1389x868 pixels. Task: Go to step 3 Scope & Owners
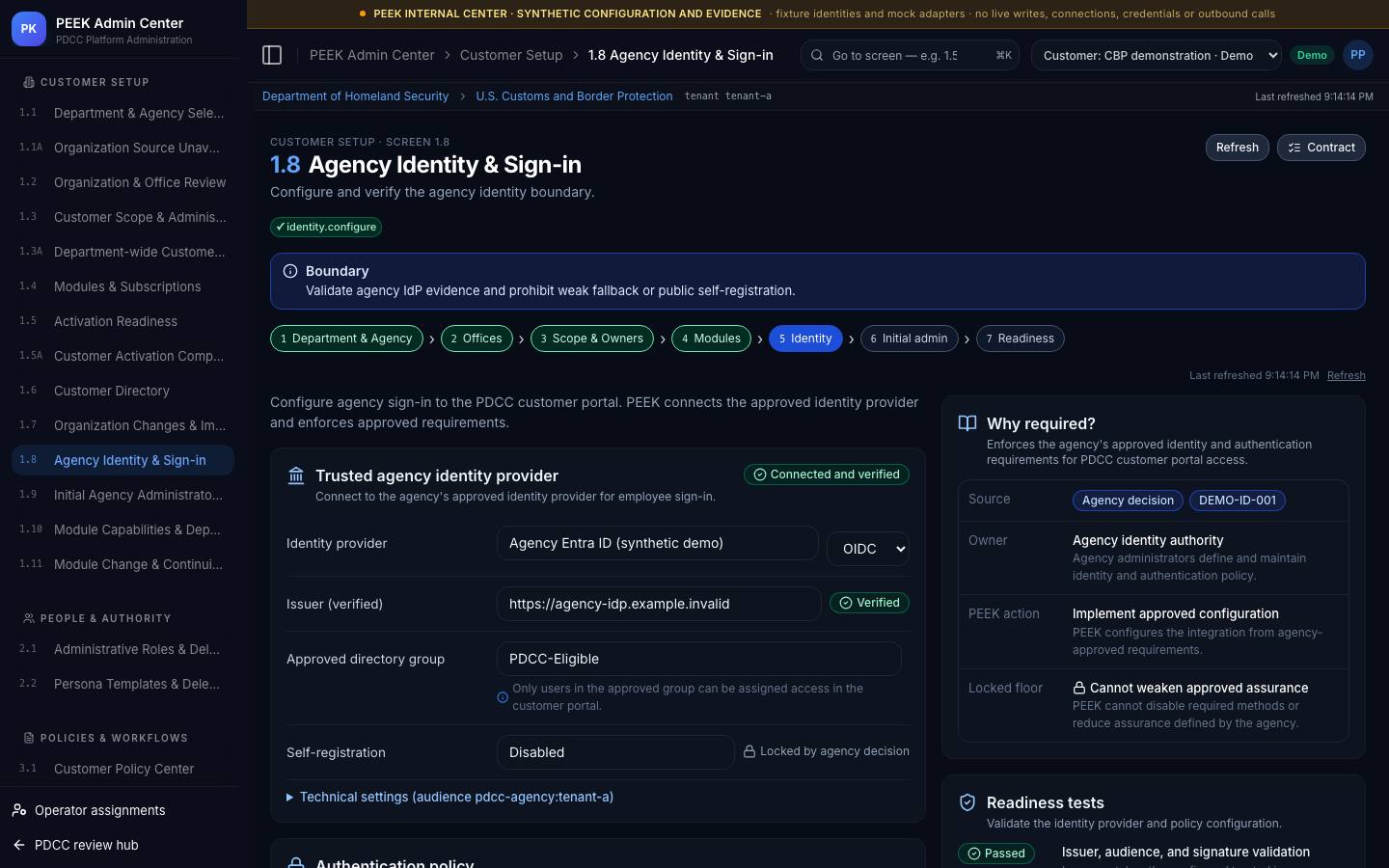click(x=592, y=339)
